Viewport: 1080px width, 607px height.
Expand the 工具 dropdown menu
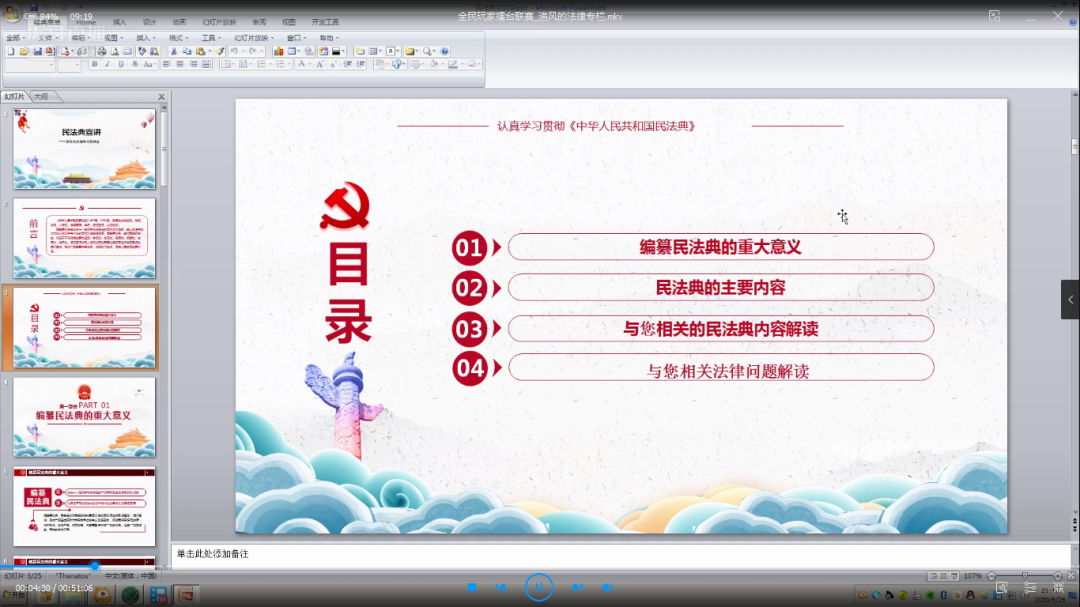pyautogui.click(x=210, y=38)
